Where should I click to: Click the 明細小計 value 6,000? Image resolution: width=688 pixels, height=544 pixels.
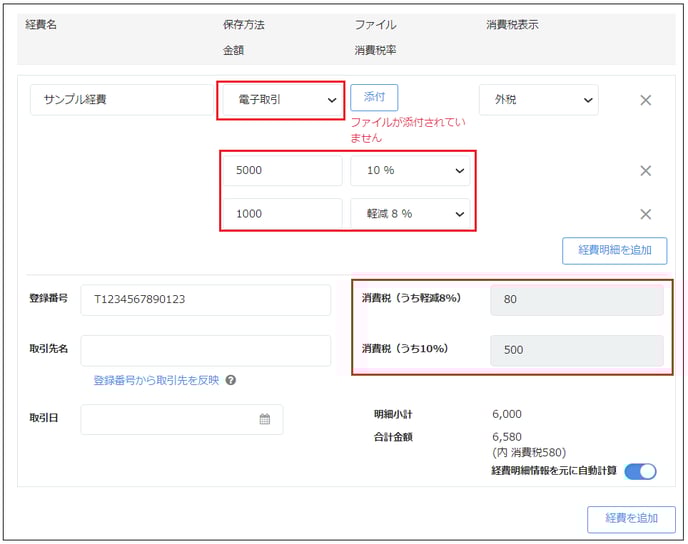507,414
